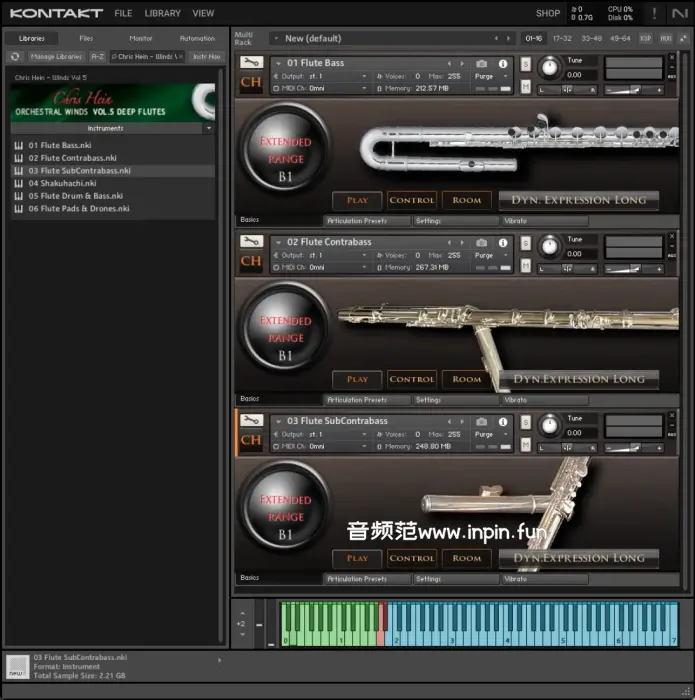Viewport: 695px width, 700px height.
Task: Click Manage Libraries button
Action: [57, 57]
